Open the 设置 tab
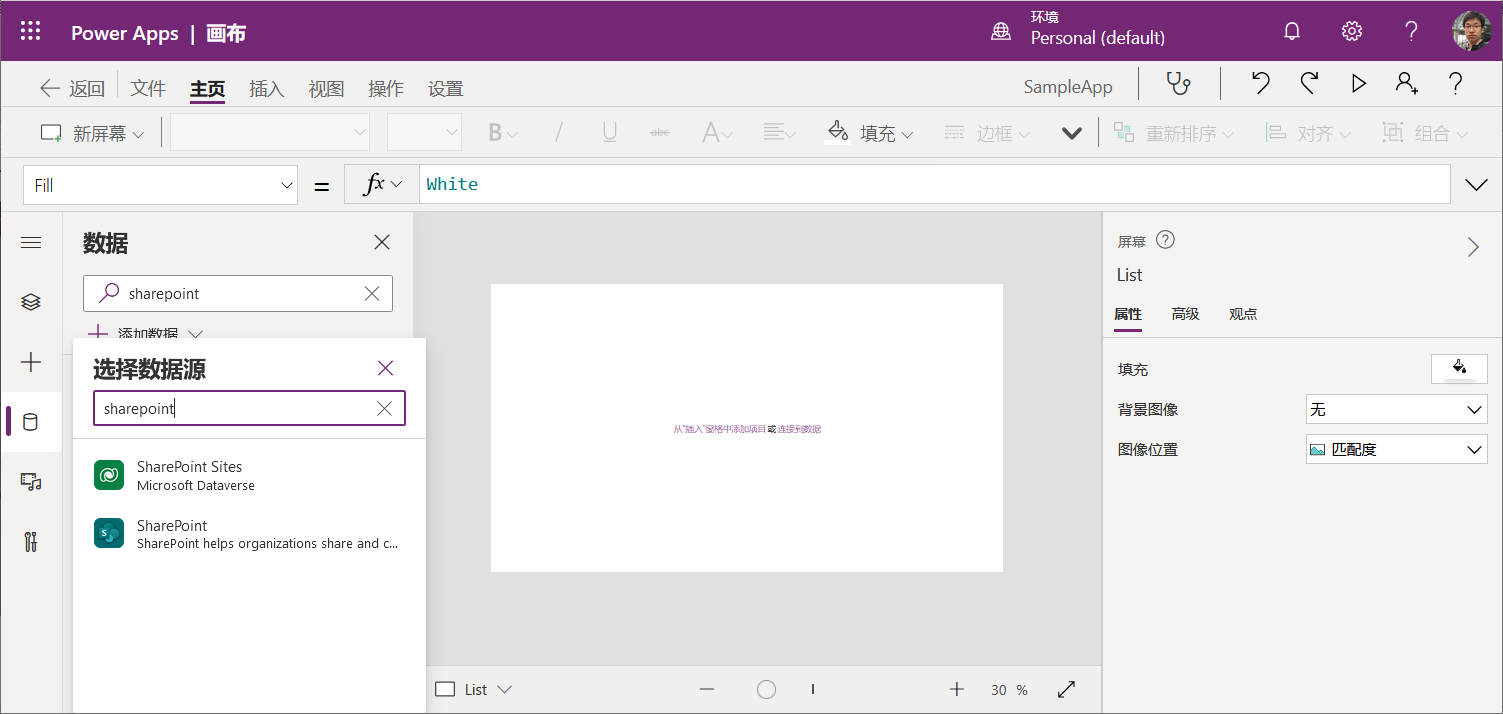Viewport: 1503px width, 714px height. coord(446,89)
